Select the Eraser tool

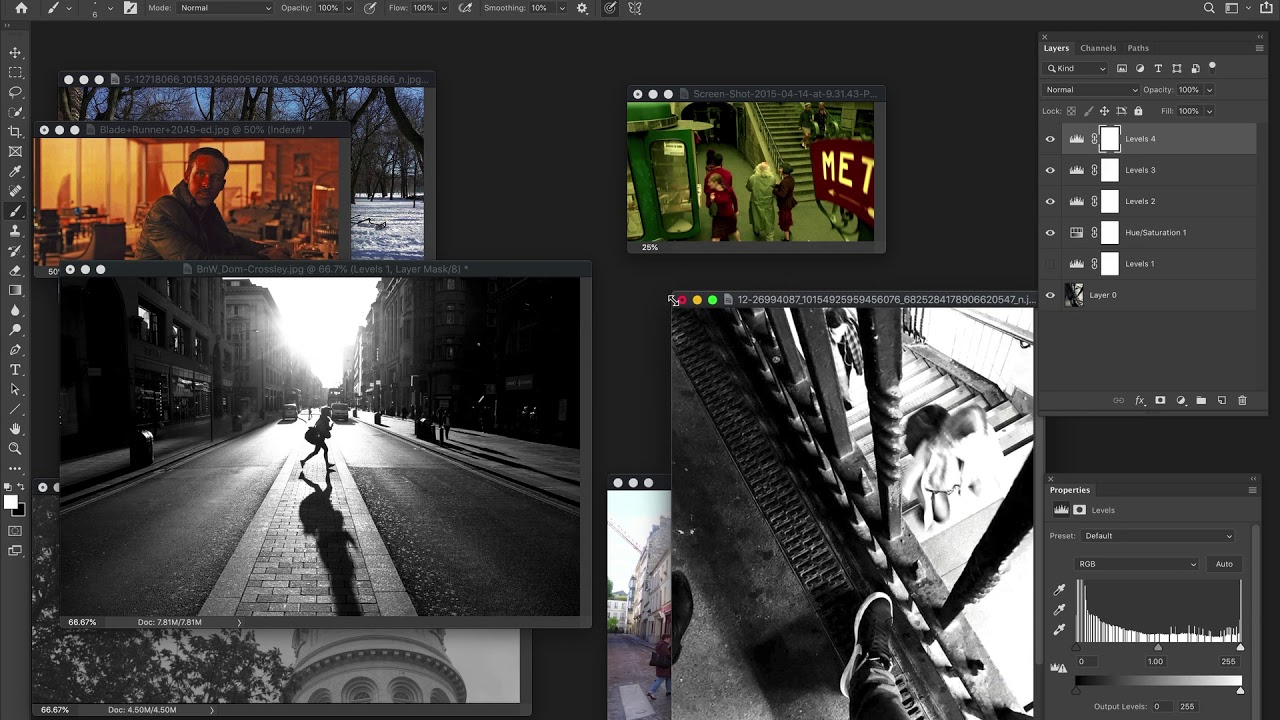tap(15, 271)
